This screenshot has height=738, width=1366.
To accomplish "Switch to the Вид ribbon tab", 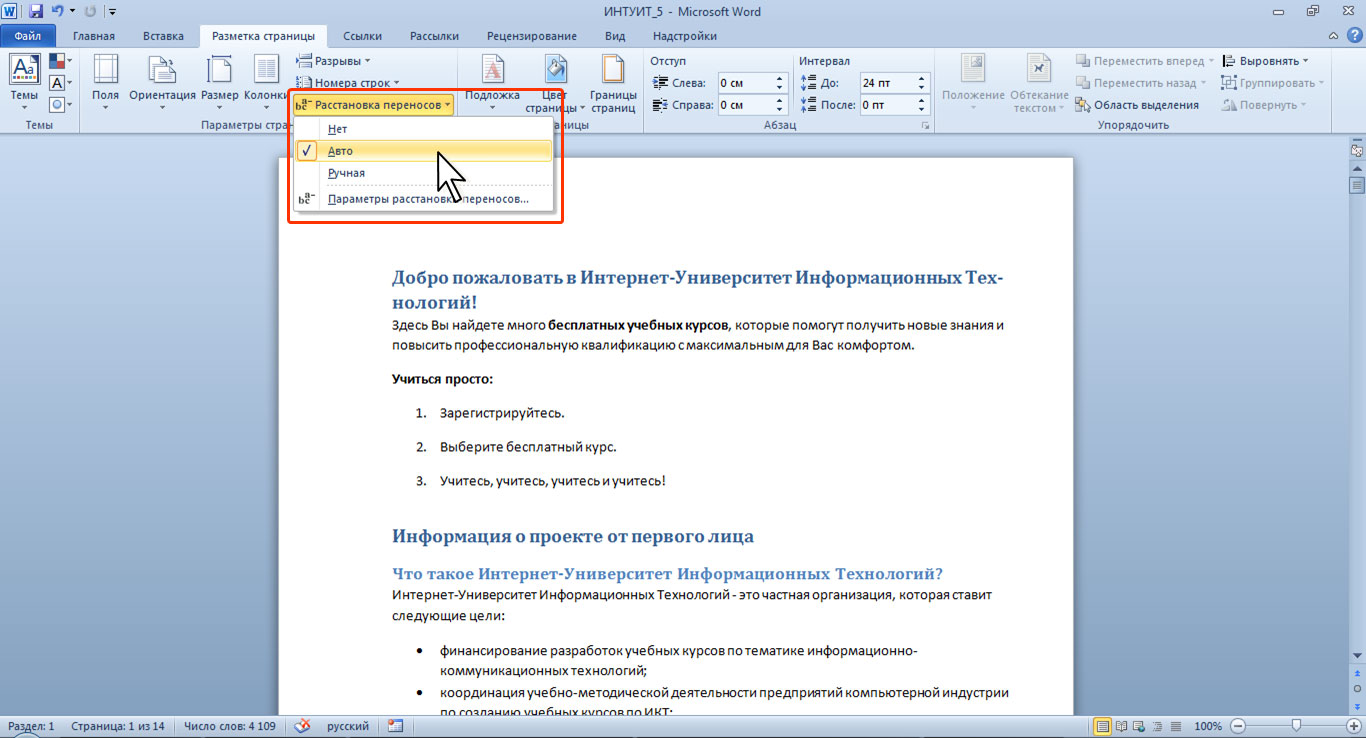I will [x=615, y=36].
